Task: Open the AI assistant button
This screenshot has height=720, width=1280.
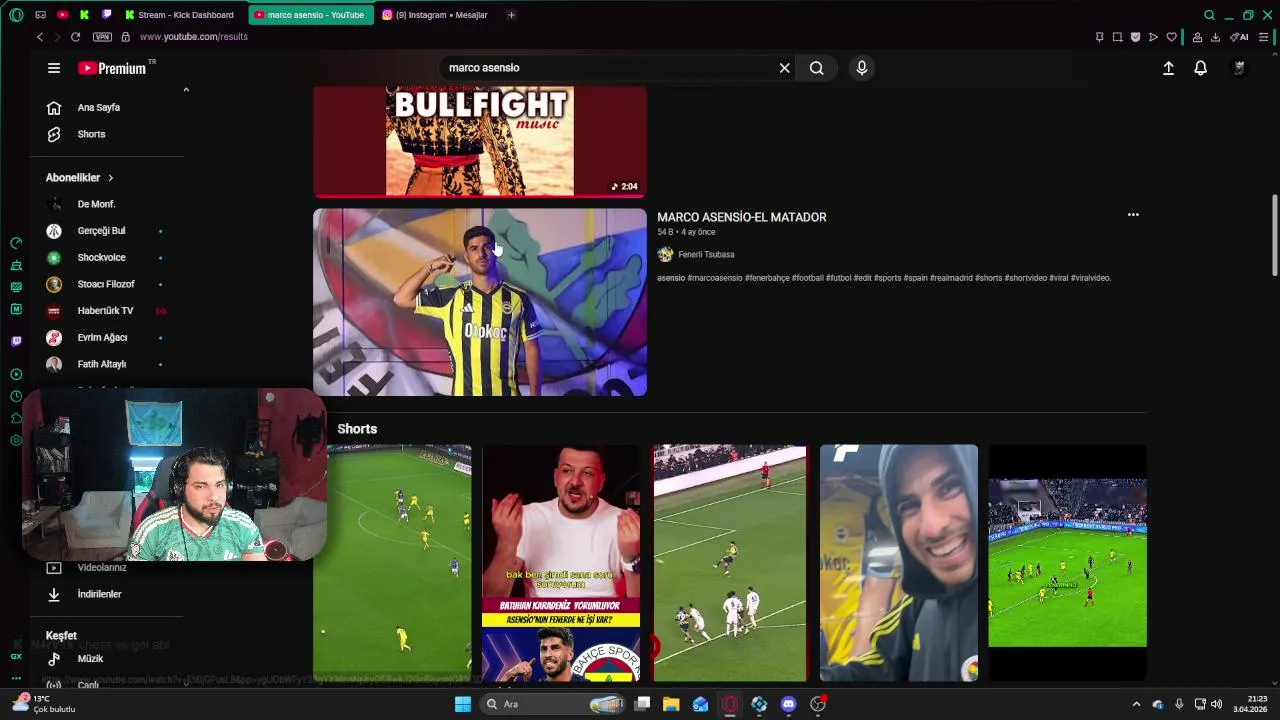Action: tap(1239, 37)
